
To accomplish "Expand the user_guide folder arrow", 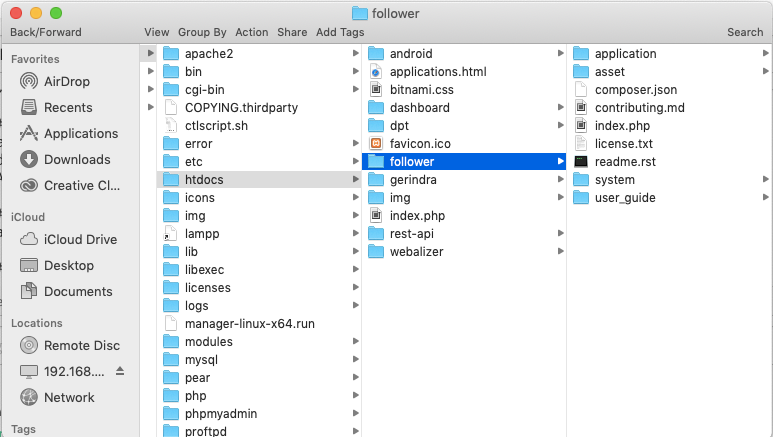I will tap(765, 197).
